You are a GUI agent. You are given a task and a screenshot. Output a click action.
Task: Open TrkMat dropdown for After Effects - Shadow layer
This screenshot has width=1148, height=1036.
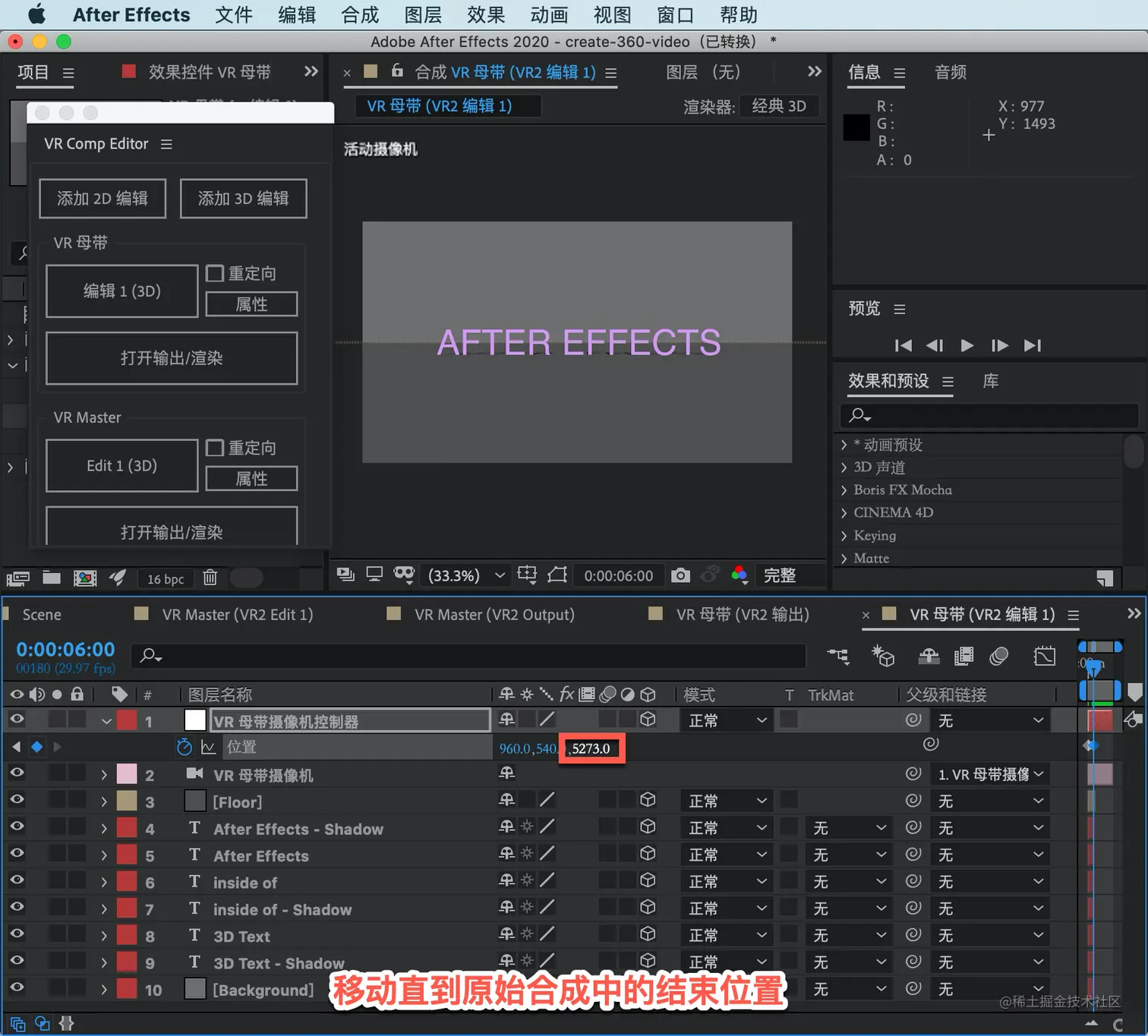848,828
